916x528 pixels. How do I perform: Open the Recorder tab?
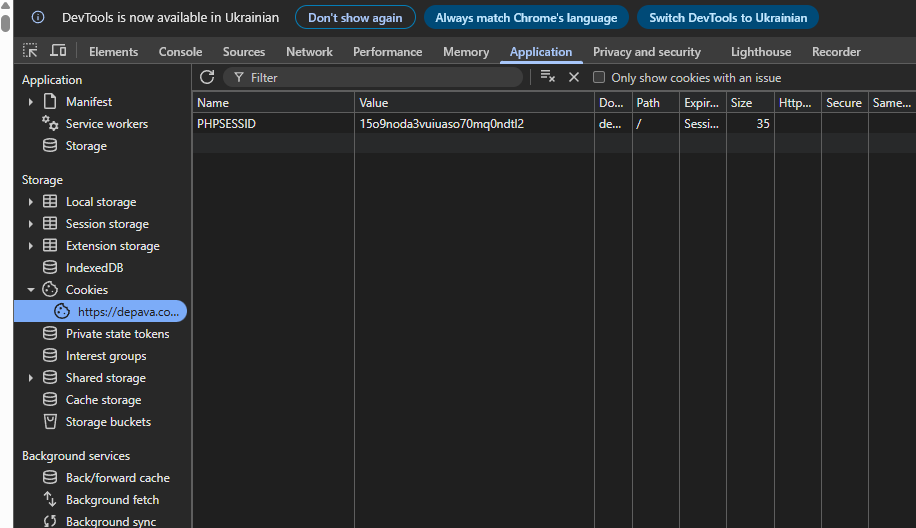pos(836,51)
